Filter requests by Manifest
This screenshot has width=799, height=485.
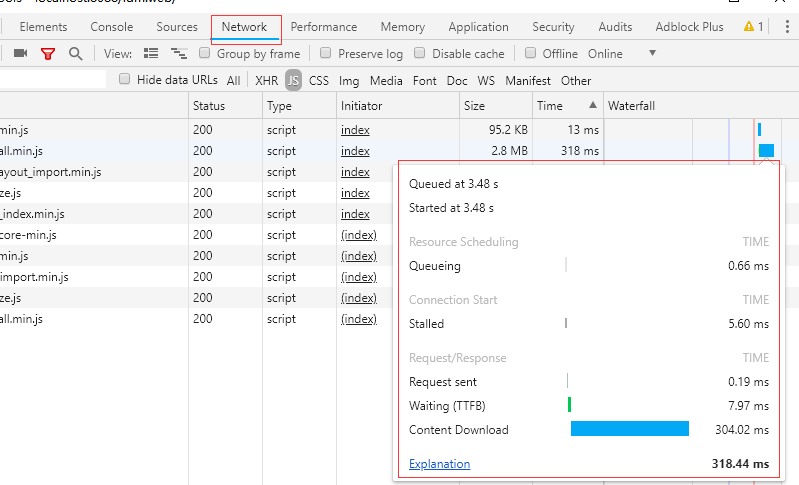tap(528, 80)
